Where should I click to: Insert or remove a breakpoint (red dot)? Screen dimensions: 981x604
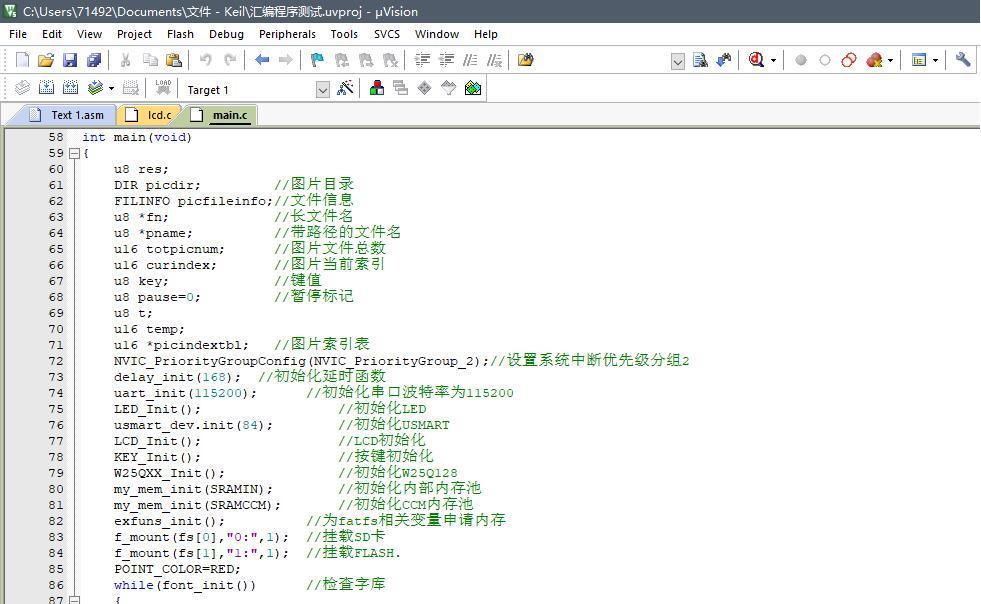click(x=801, y=60)
